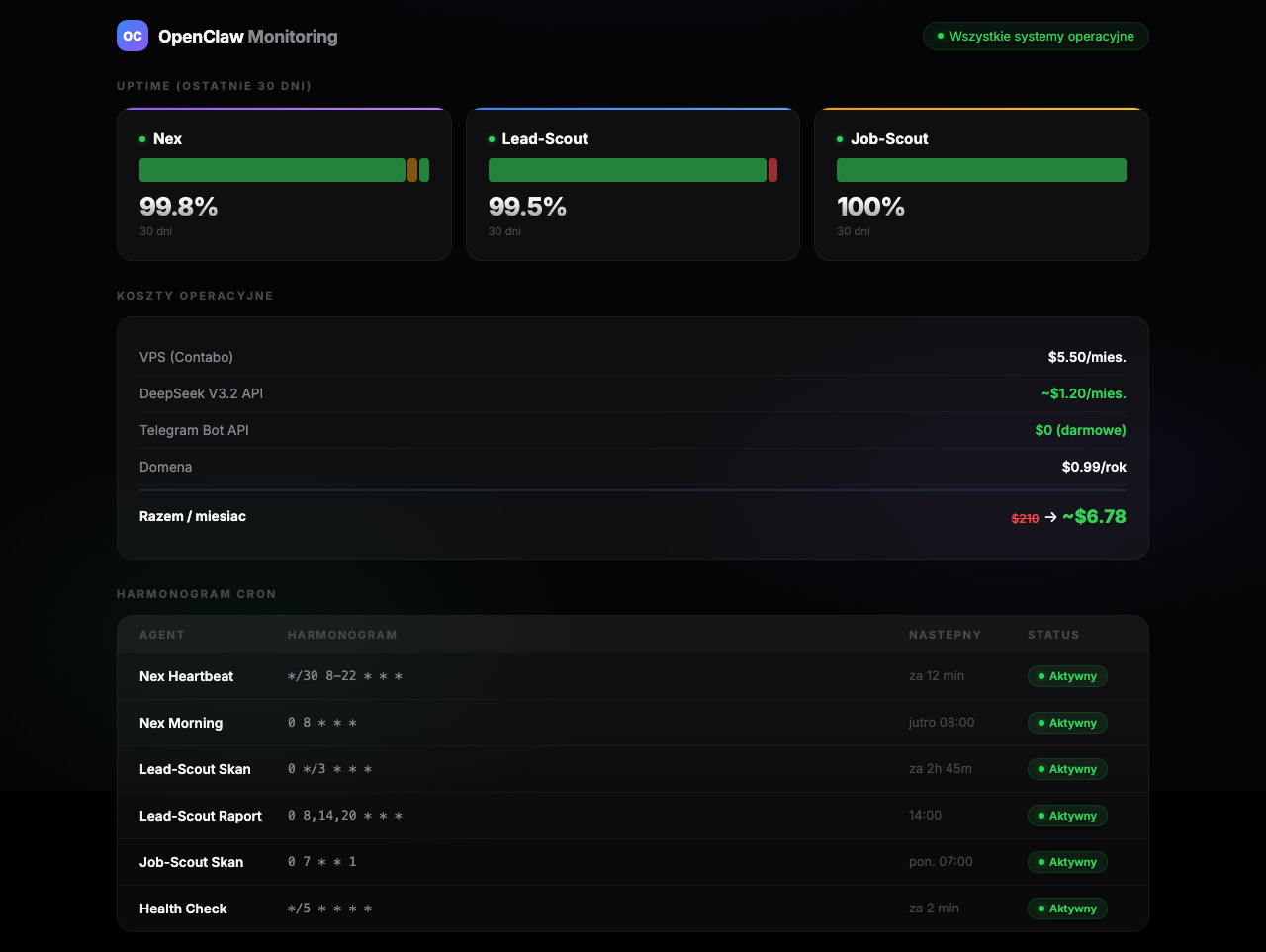
Task: Click the HARMONOGRAM column header
Action: point(342,635)
